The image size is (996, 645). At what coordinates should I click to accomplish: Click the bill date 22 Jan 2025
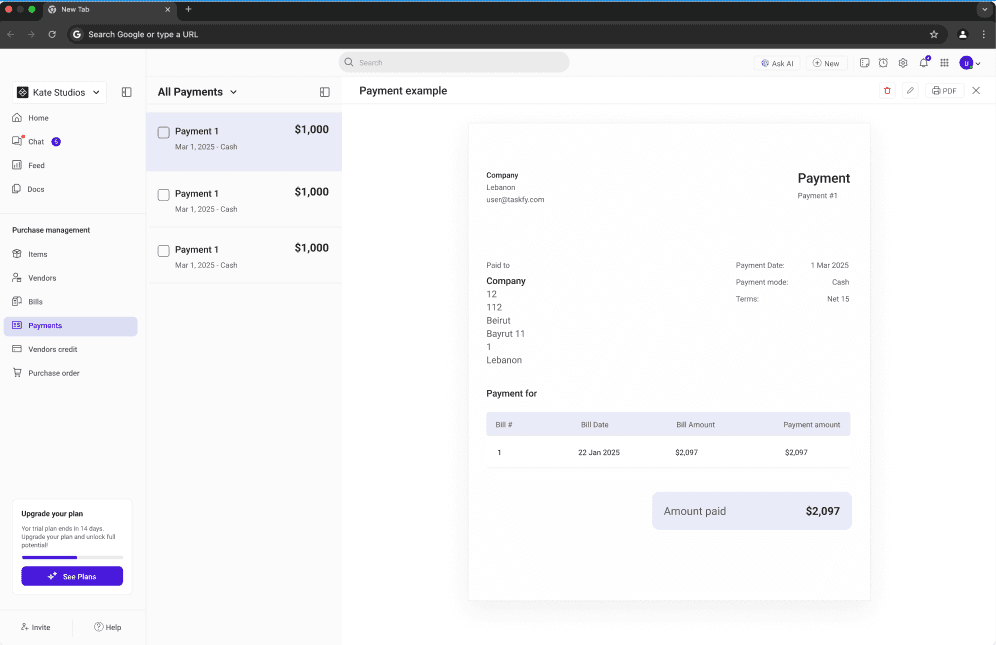click(598, 452)
